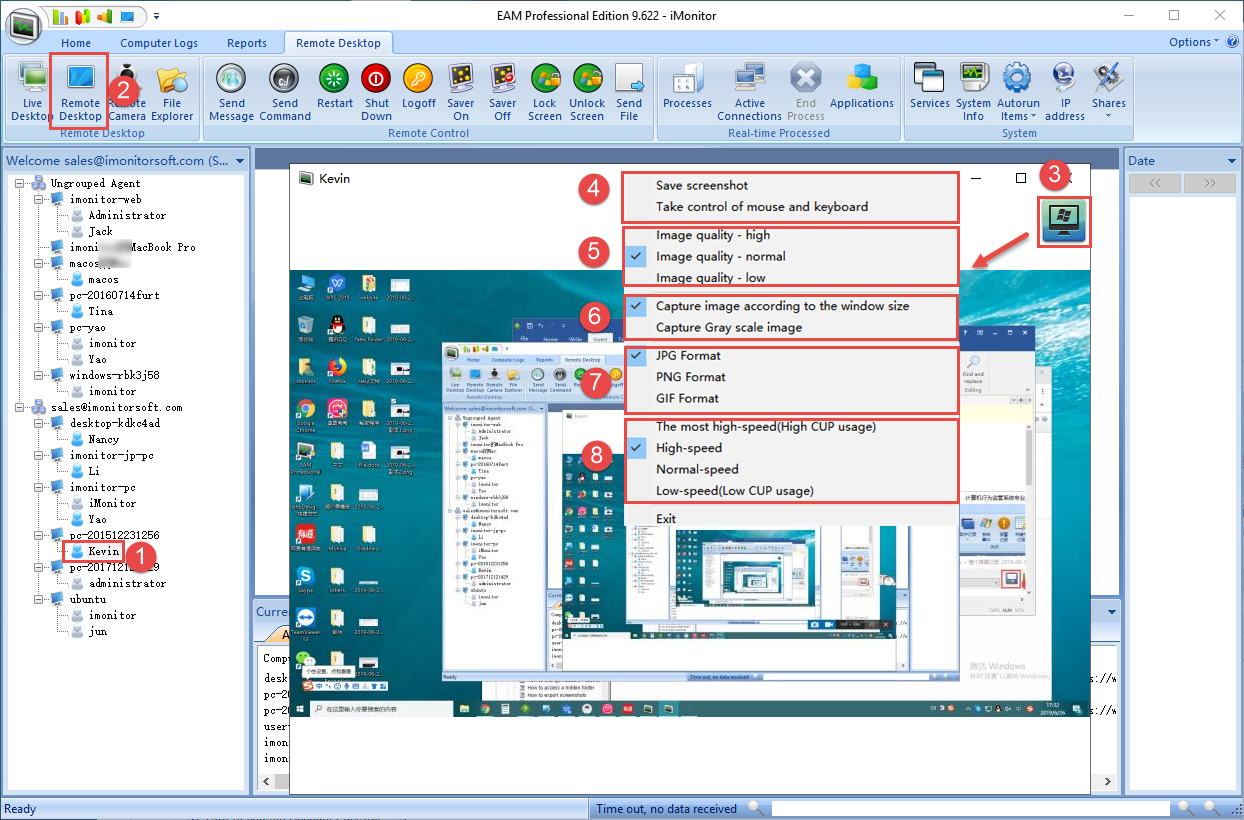Switch to the Computer Logs tab
Screen dimensions: 1244x820
(x=159, y=43)
